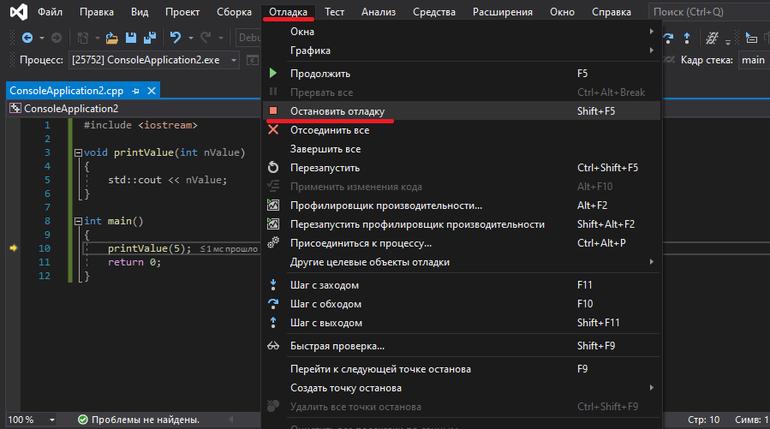The width and height of the screenshot is (770, 429).
Task: Open the undo history dropdown arrow
Action: pyautogui.click(x=191, y=38)
